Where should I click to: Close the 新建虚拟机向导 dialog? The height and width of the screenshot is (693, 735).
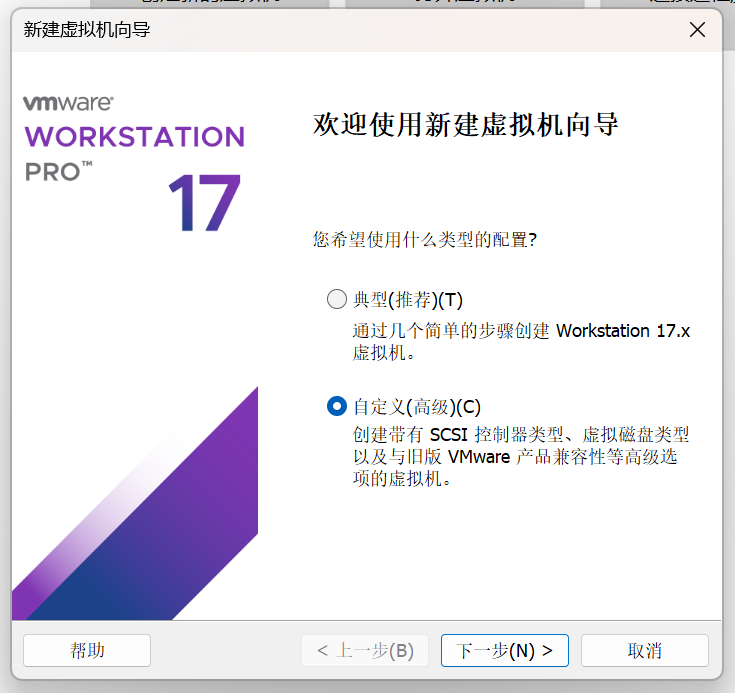[697, 30]
